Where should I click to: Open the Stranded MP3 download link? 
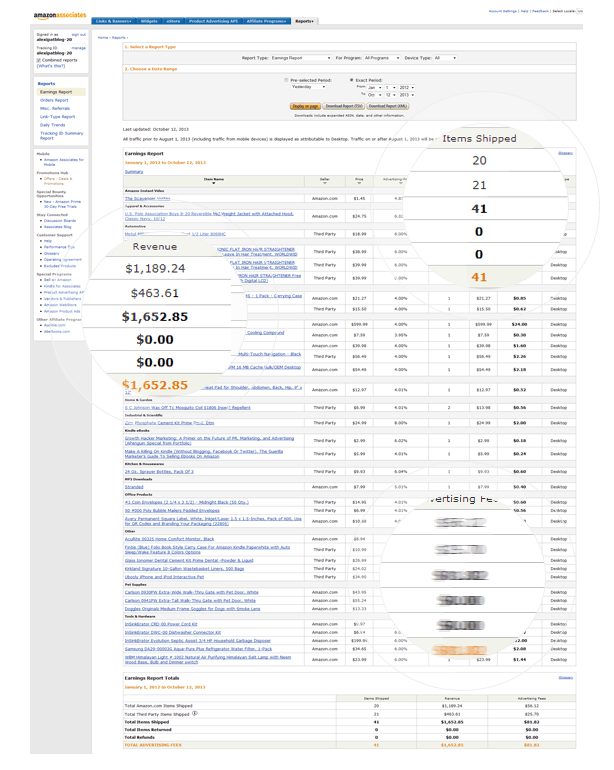134,487
